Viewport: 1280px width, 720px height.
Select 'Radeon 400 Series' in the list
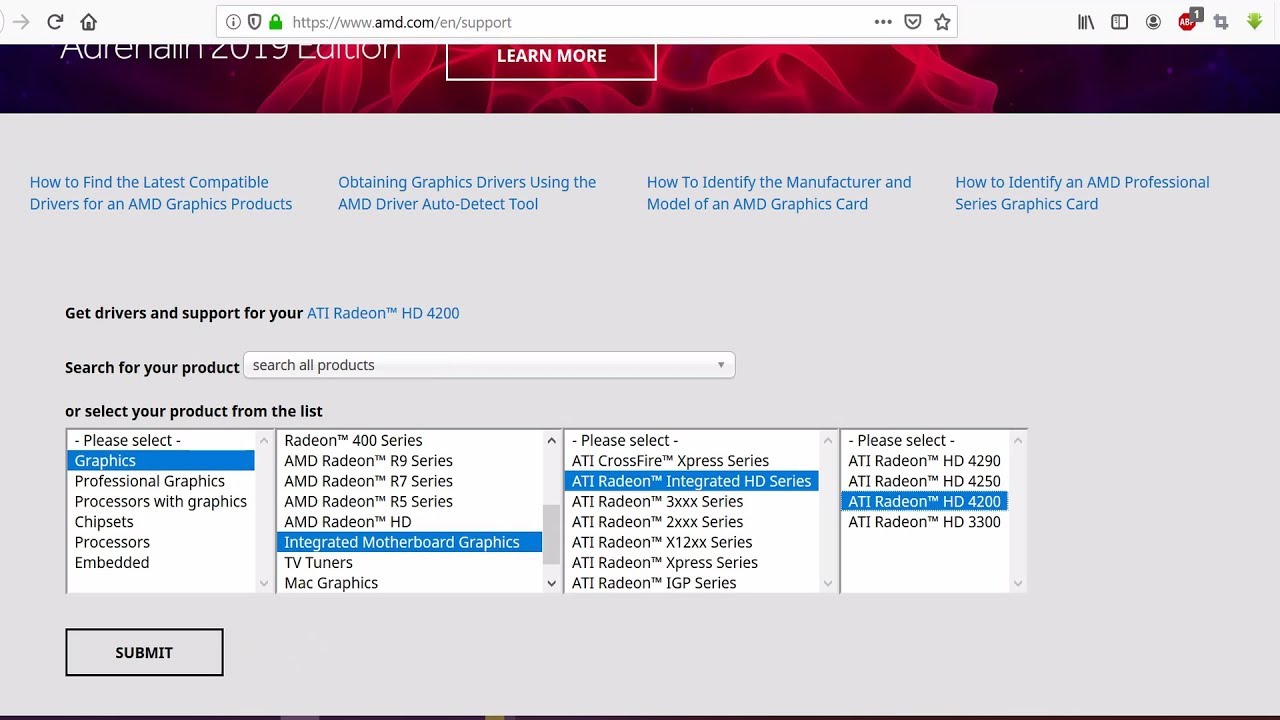(x=410, y=440)
